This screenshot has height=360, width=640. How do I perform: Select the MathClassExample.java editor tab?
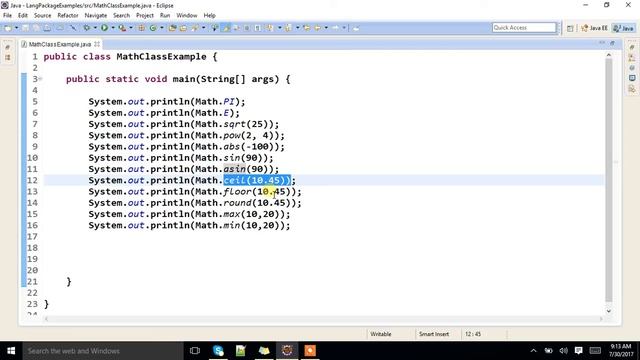pos(60,44)
